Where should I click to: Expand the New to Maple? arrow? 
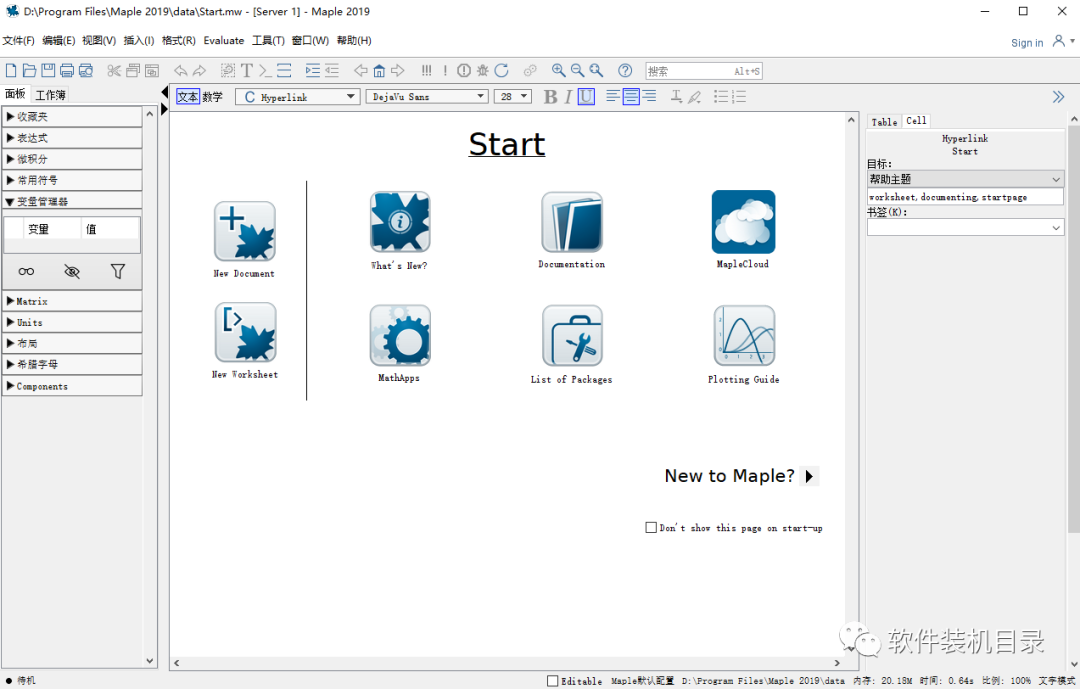(x=810, y=476)
